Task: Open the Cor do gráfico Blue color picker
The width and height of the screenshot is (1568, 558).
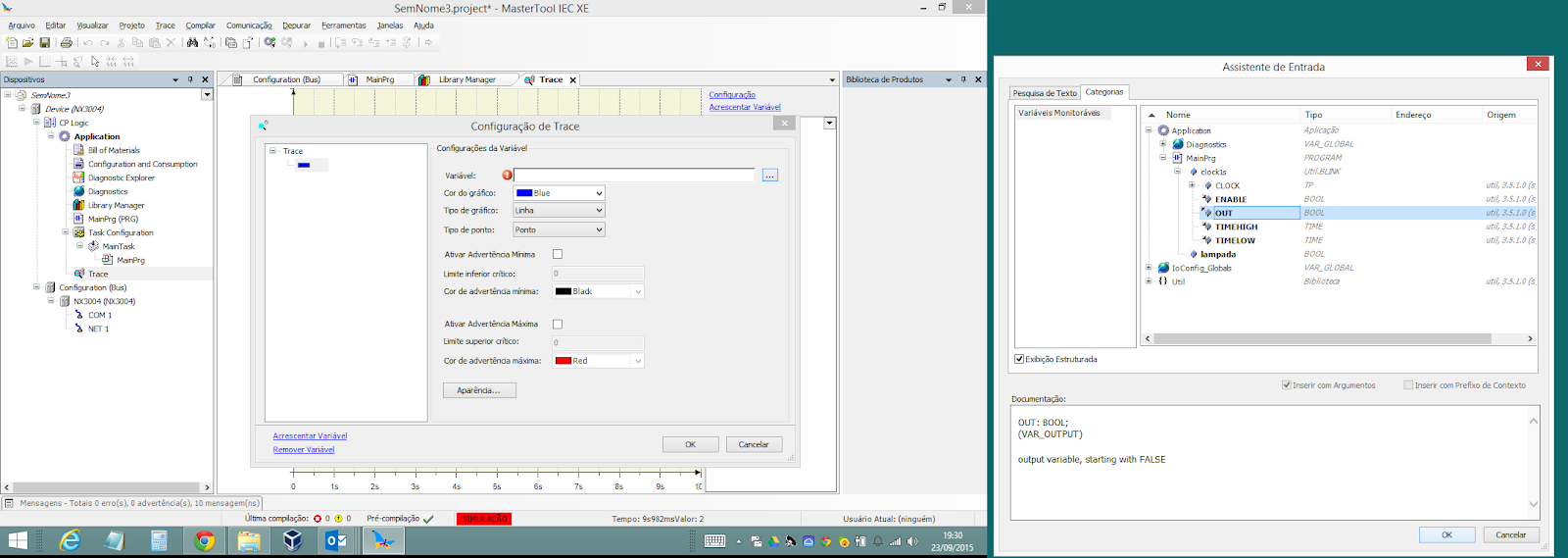Action: (x=559, y=193)
